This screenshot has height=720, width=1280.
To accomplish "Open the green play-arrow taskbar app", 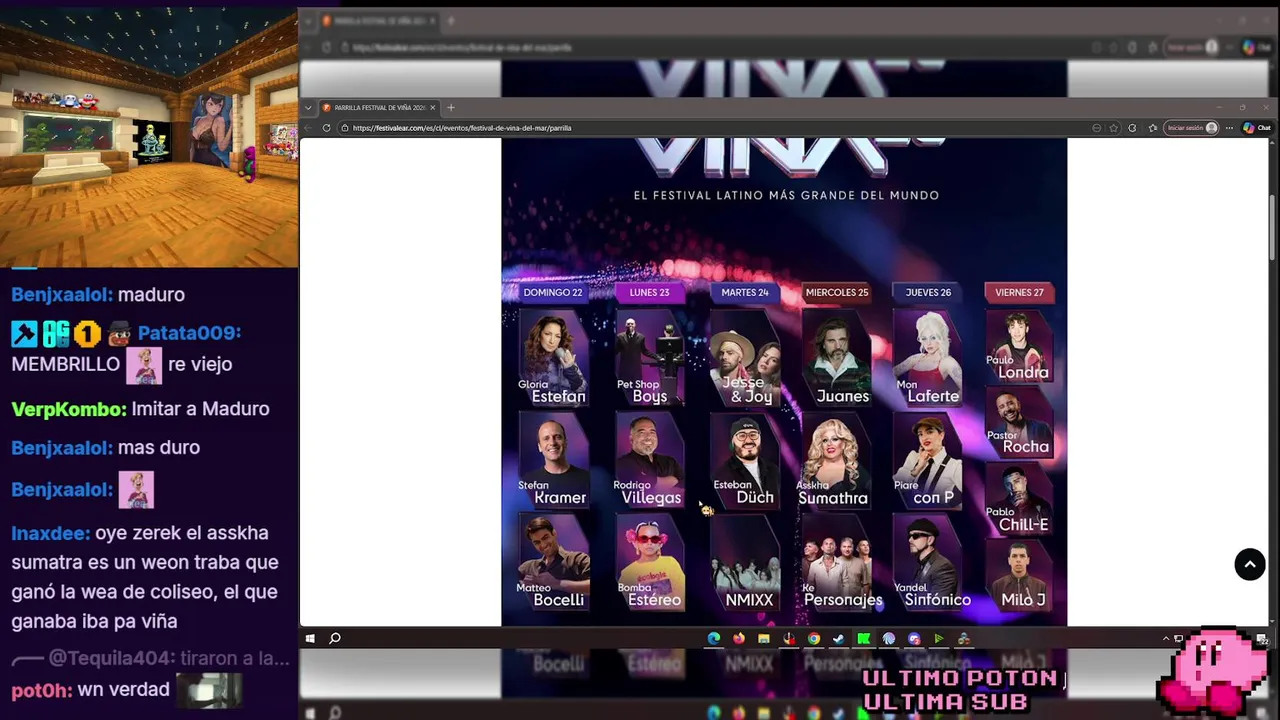I will point(939,638).
